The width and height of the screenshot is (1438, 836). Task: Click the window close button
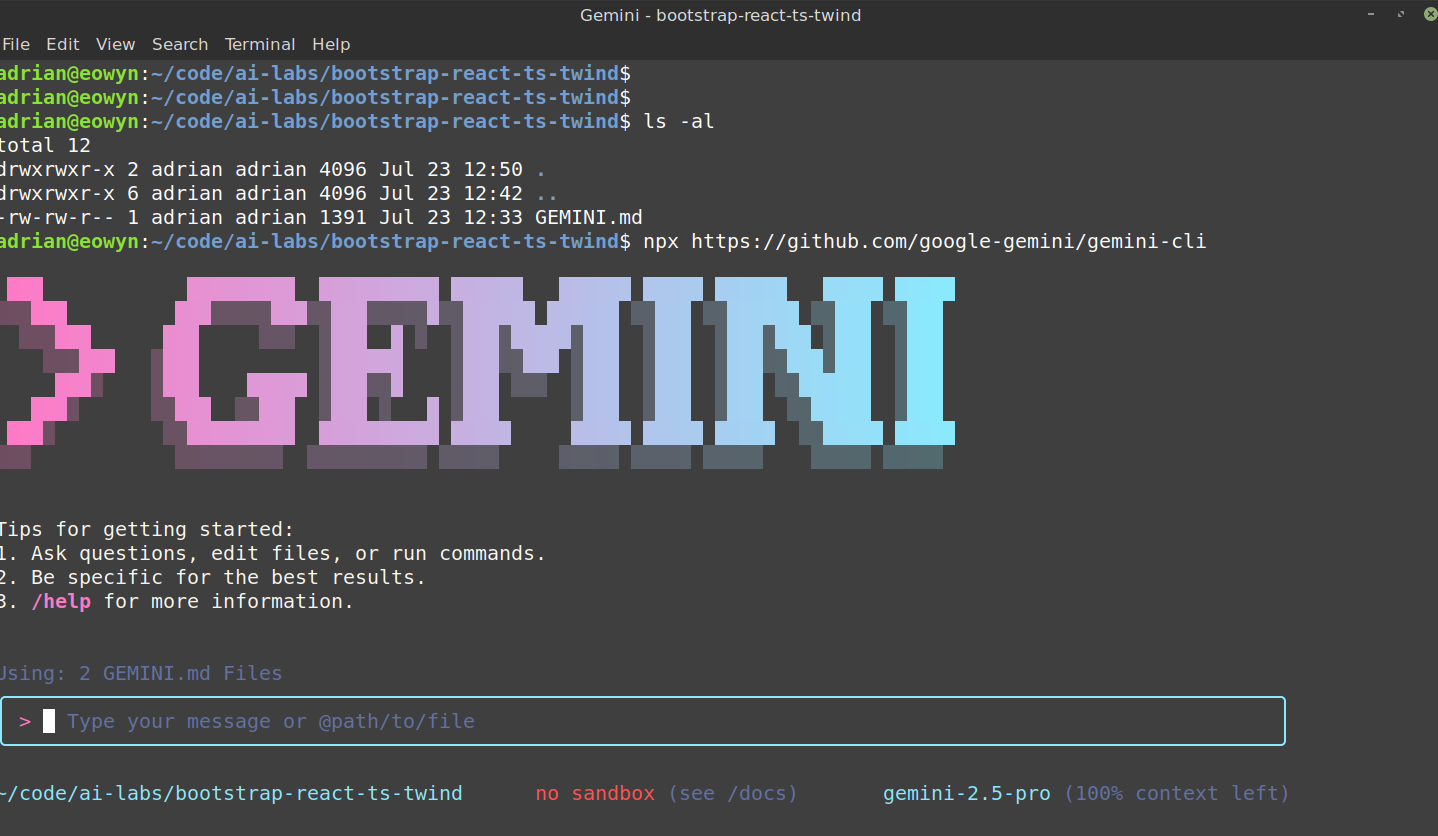[1429, 14]
